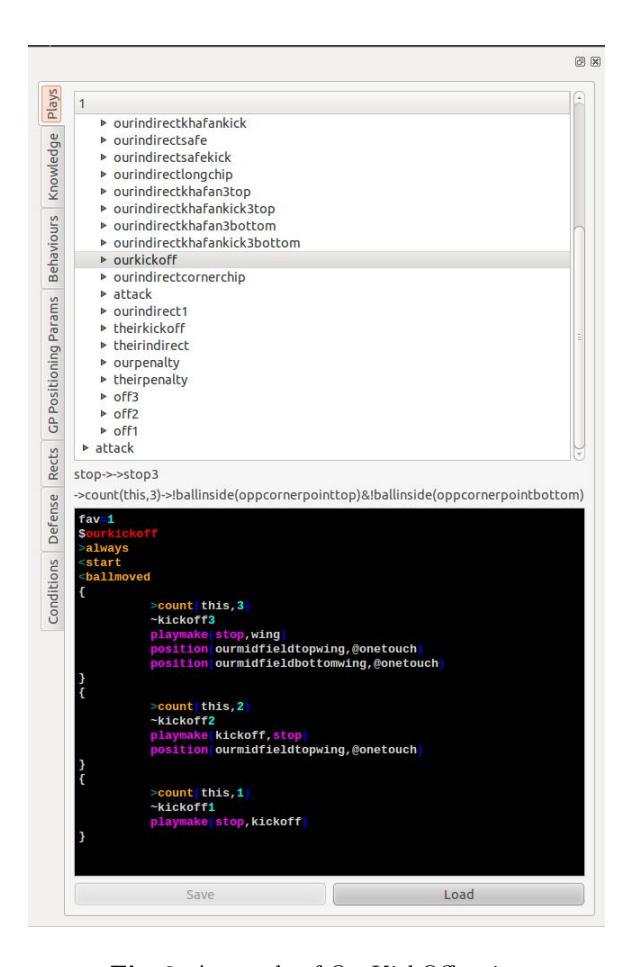This screenshot has width=624, height=967.
Task: Expand the ourindirectkhafan3top node arrow
Action: pyautogui.click(x=104, y=191)
